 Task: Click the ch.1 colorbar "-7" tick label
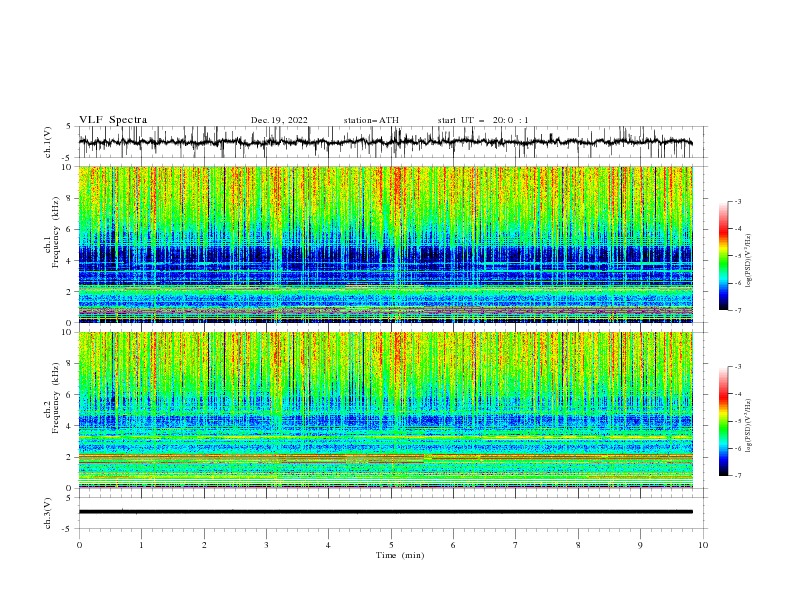[737, 310]
